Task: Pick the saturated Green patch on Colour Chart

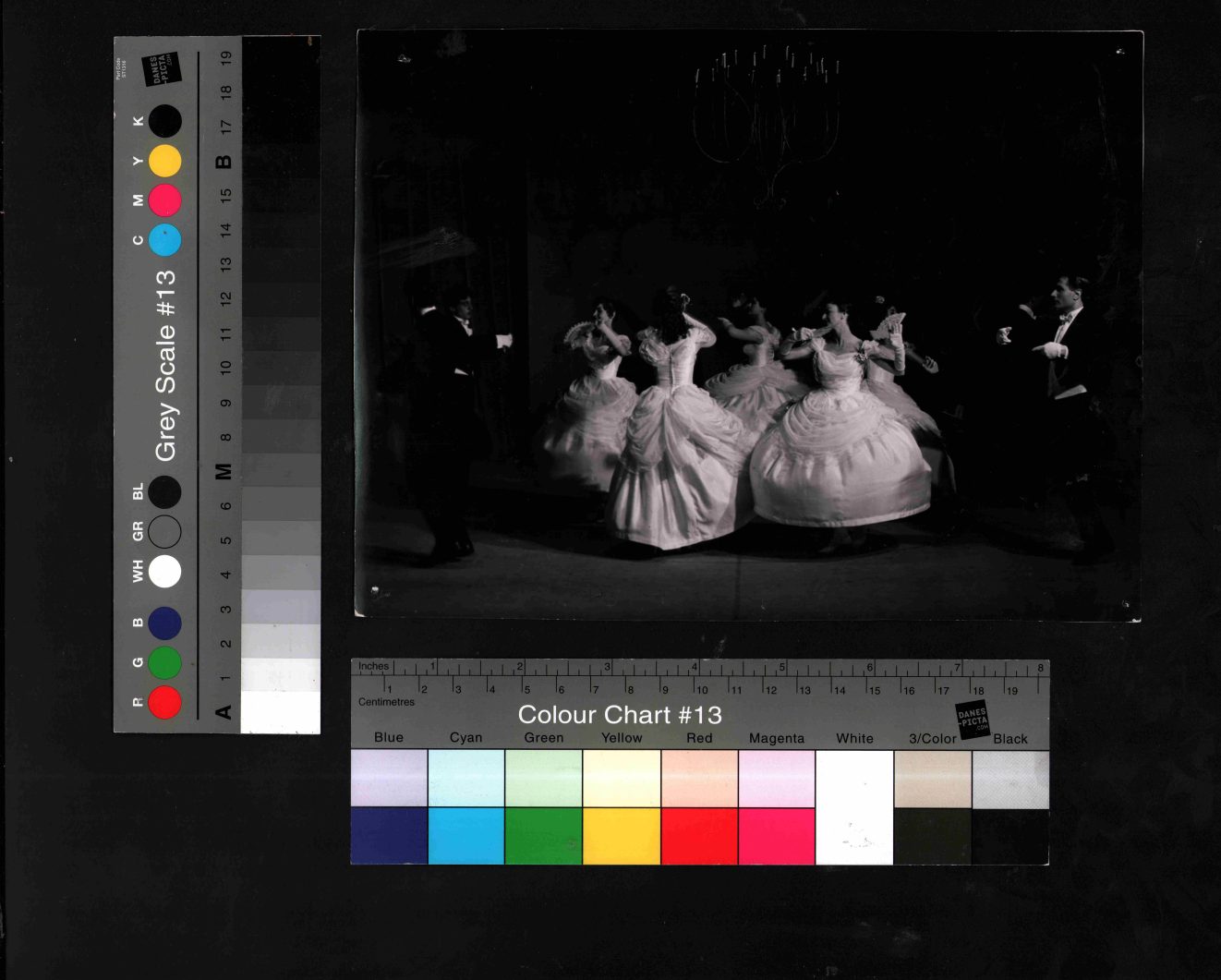Action: pos(543,836)
